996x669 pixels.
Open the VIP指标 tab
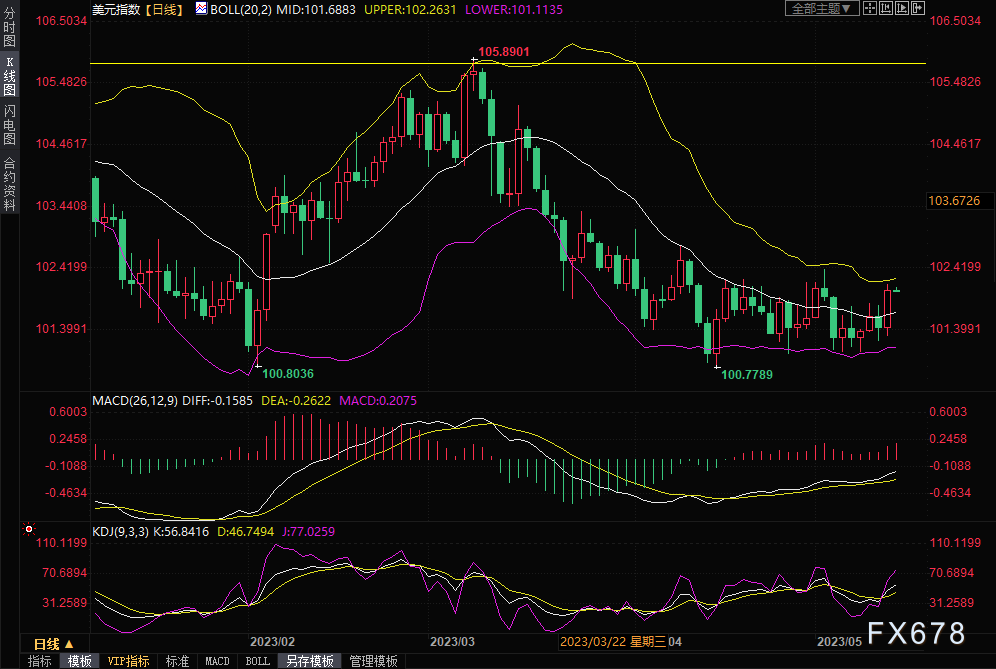[x=128, y=661]
